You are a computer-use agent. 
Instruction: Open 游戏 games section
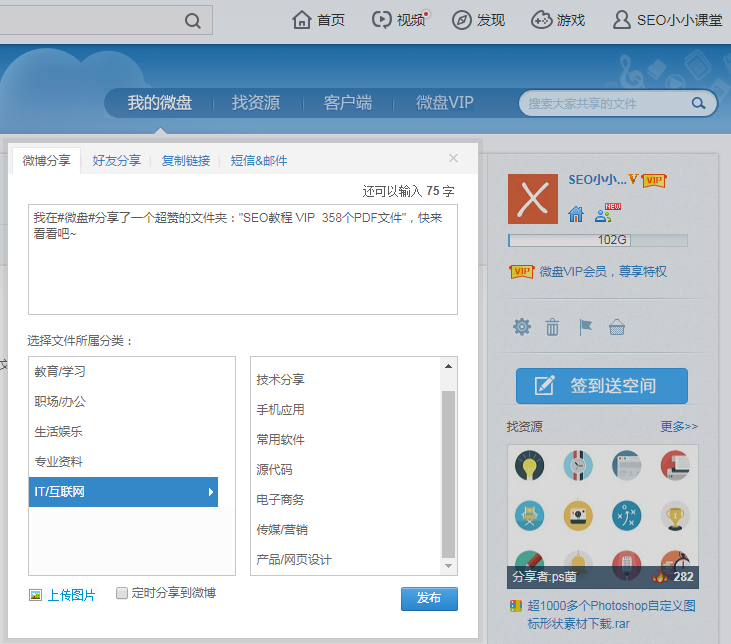coord(558,20)
